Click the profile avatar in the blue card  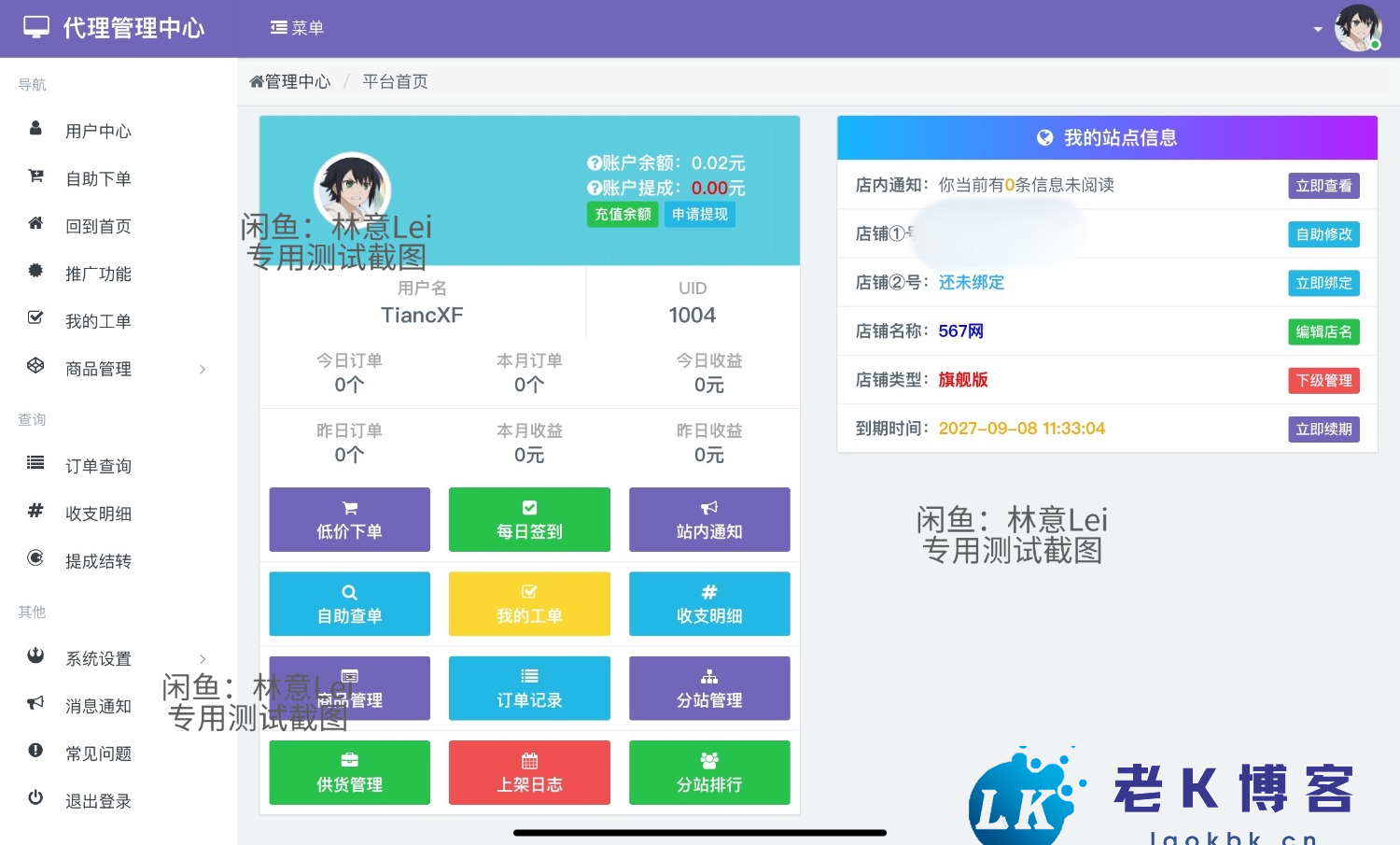352,190
